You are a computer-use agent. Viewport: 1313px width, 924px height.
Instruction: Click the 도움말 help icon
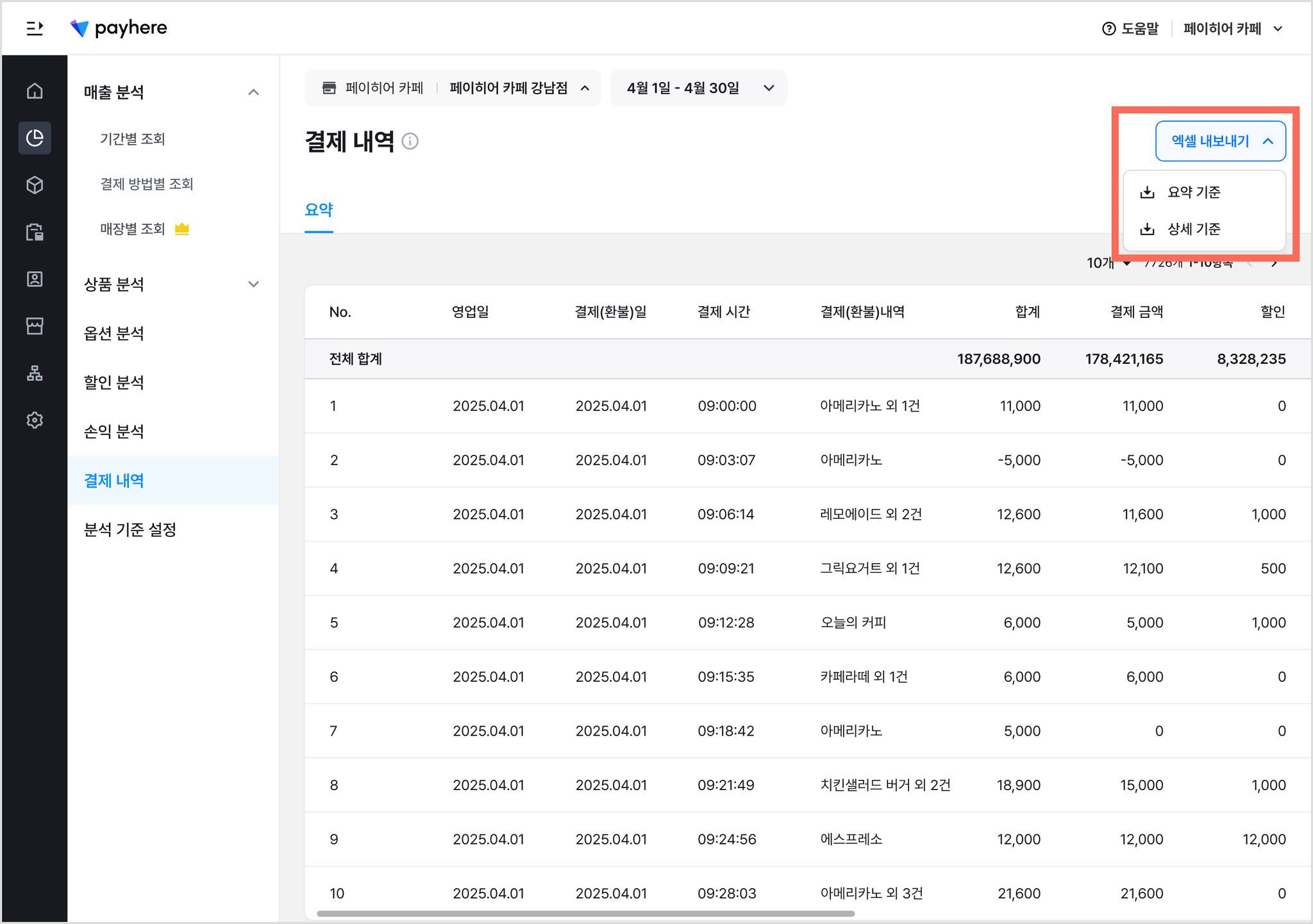pyautogui.click(x=1108, y=29)
